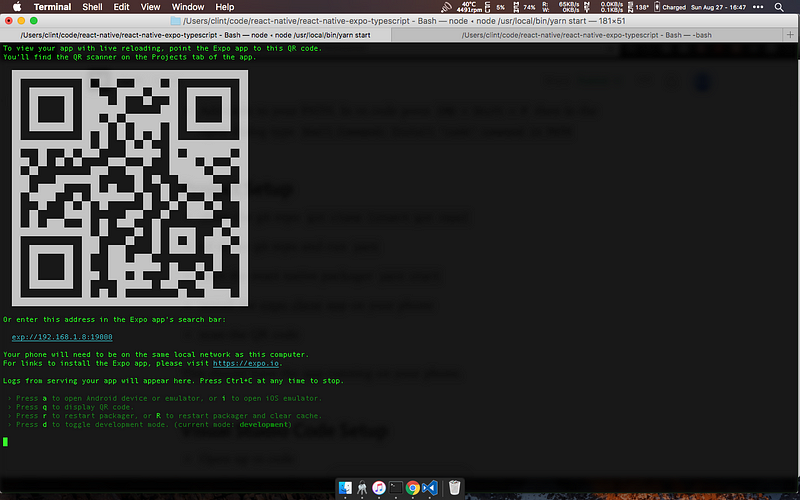Close the Terminal window with red button

9,20
